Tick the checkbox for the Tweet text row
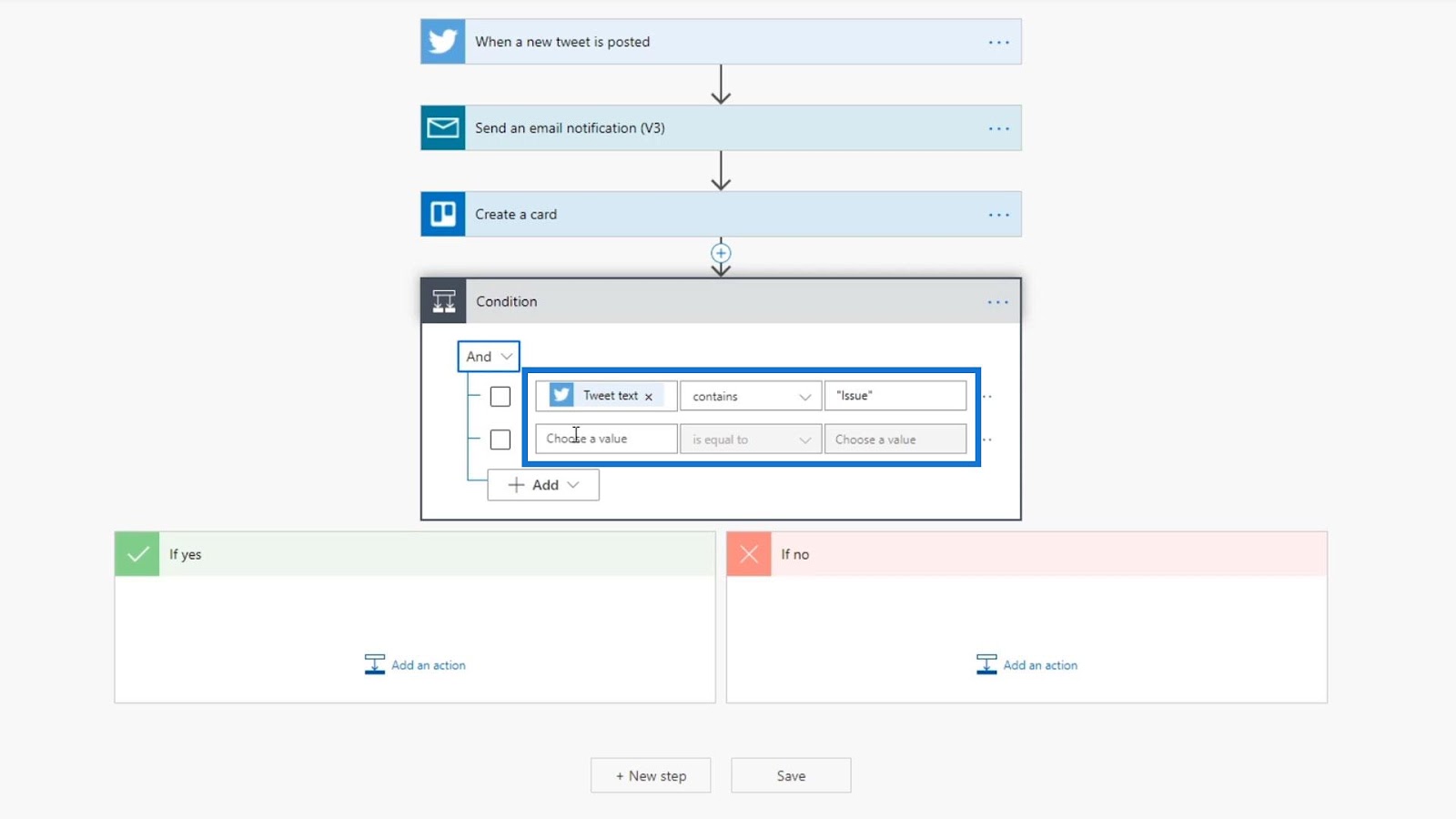Image resolution: width=1456 pixels, height=819 pixels. [500, 397]
